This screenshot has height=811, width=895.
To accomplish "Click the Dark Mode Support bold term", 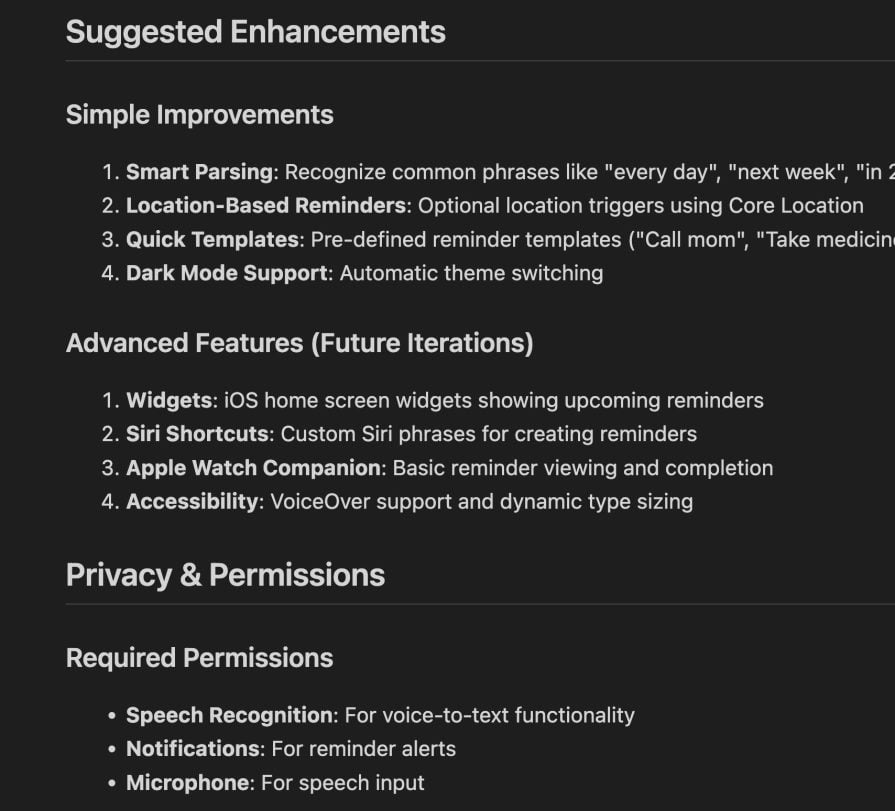I will (x=226, y=273).
